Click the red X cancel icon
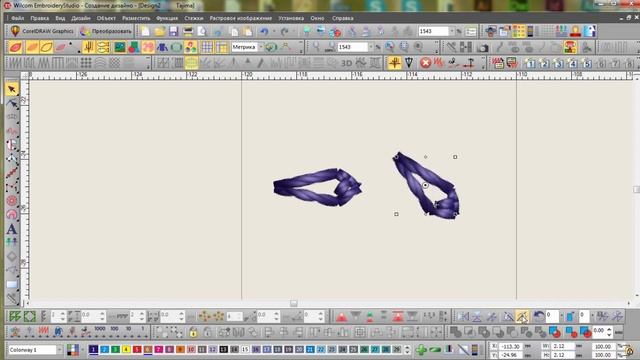Viewport: 640px width, 360px height. [x=425, y=63]
